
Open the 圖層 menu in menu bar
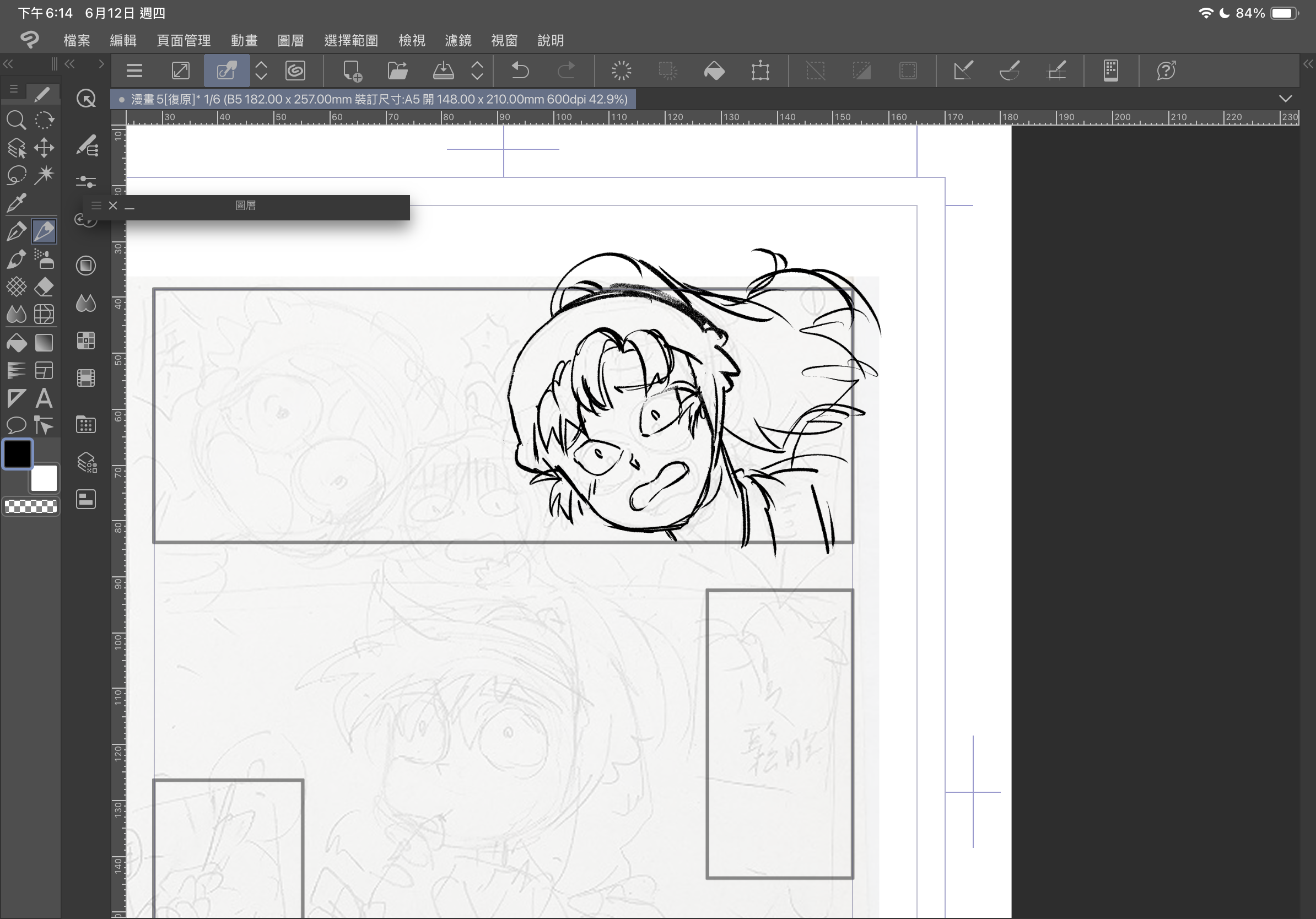[x=290, y=41]
